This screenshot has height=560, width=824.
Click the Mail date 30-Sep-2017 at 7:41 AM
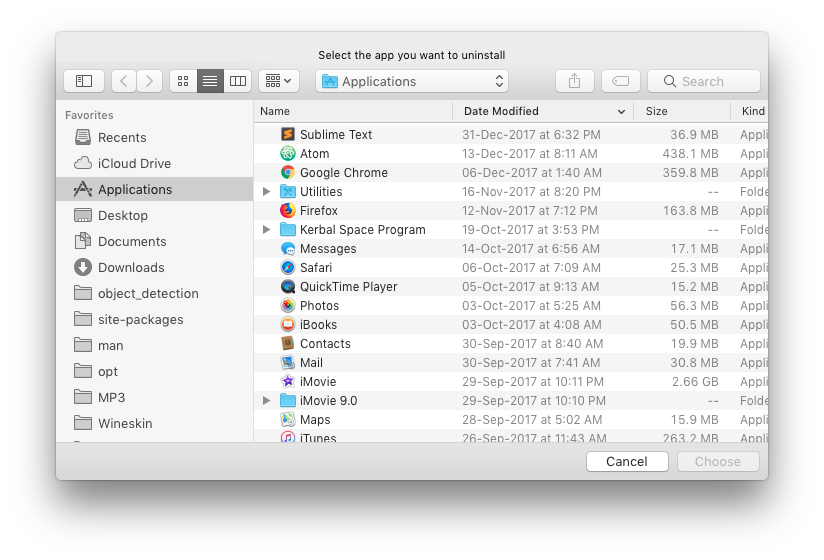[531, 362]
